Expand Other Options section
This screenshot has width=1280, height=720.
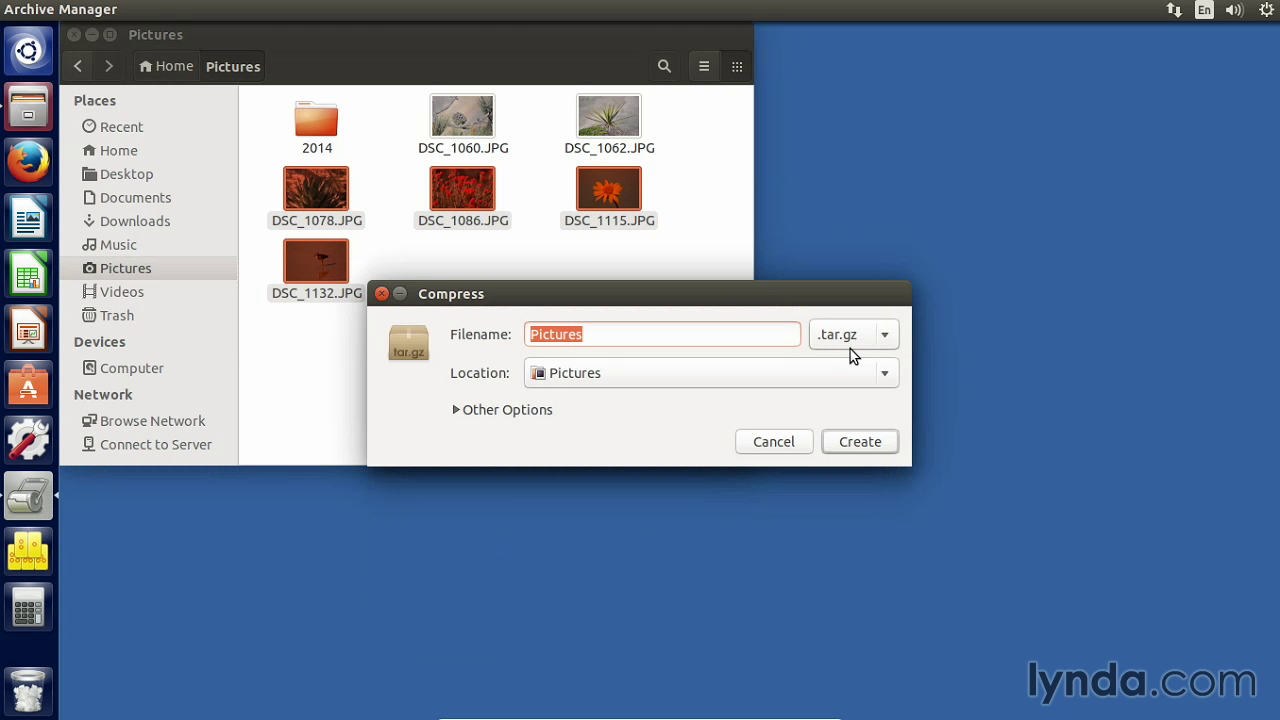coord(502,410)
